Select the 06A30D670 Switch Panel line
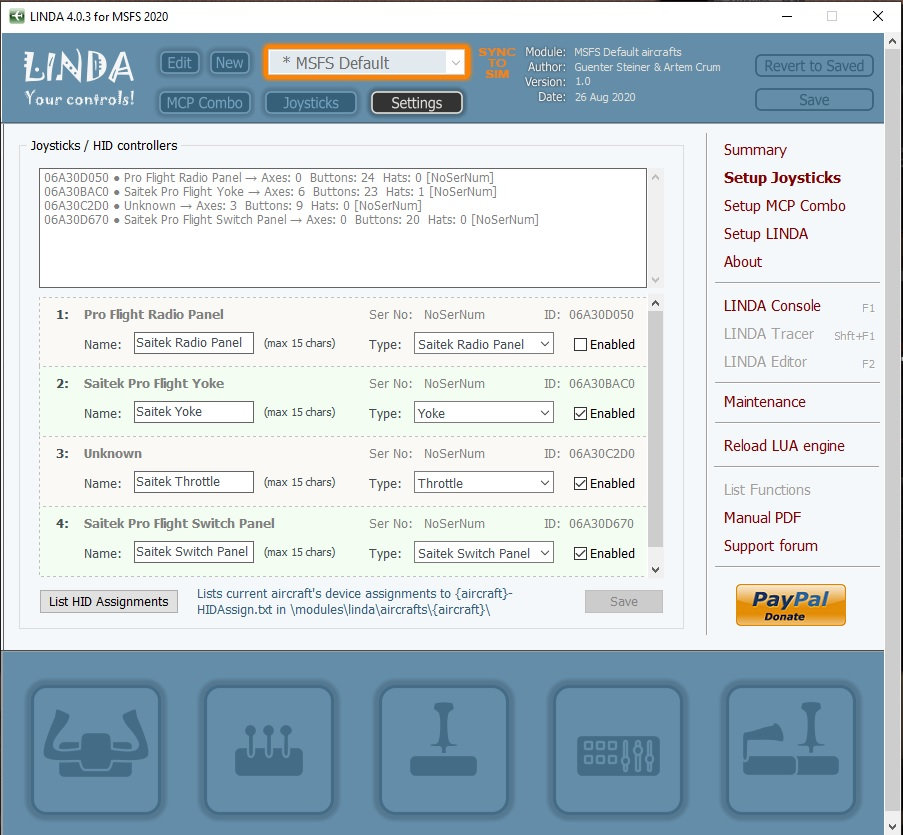Screen dimensions: 903x835 [x=291, y=219]
